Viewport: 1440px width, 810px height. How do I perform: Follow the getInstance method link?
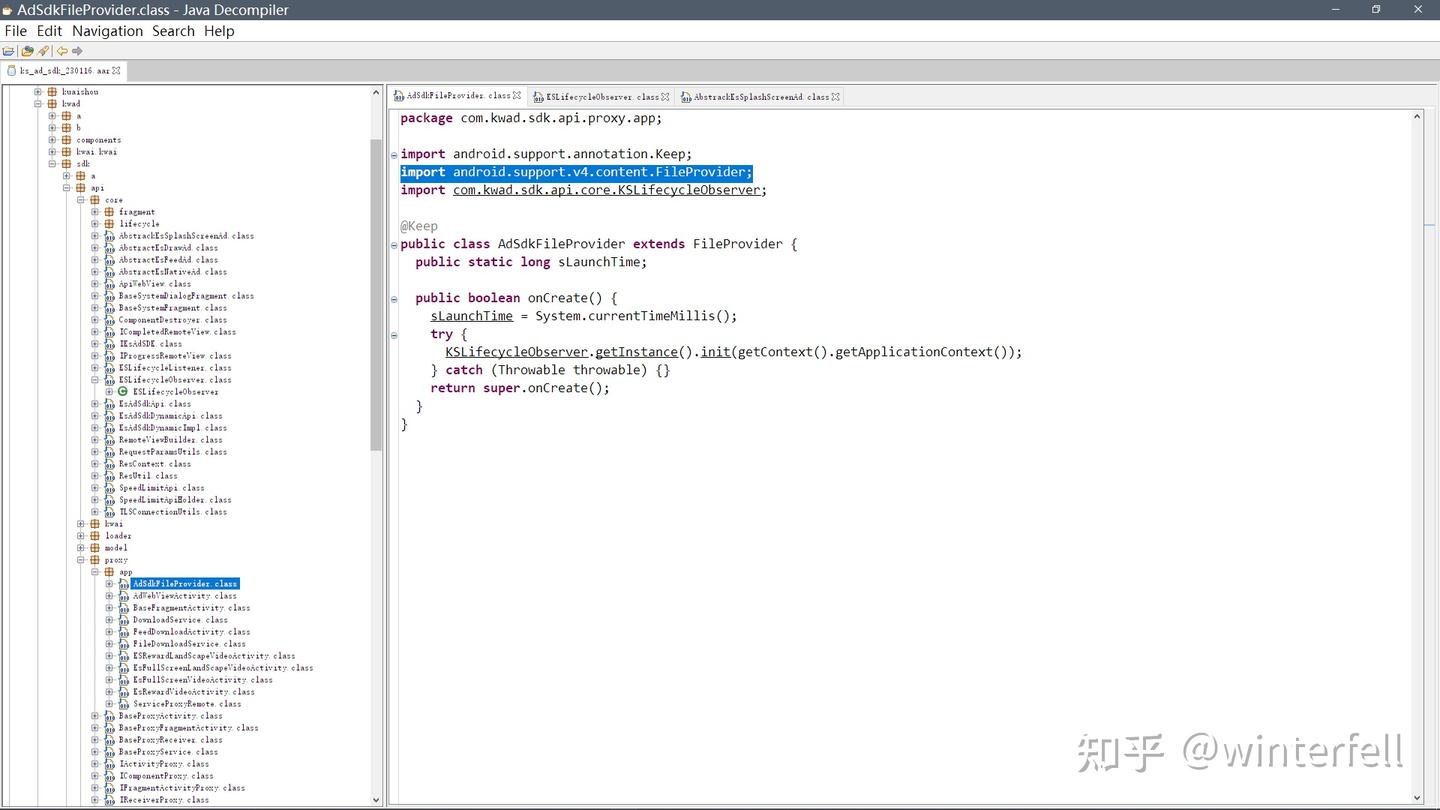[636, 352]
